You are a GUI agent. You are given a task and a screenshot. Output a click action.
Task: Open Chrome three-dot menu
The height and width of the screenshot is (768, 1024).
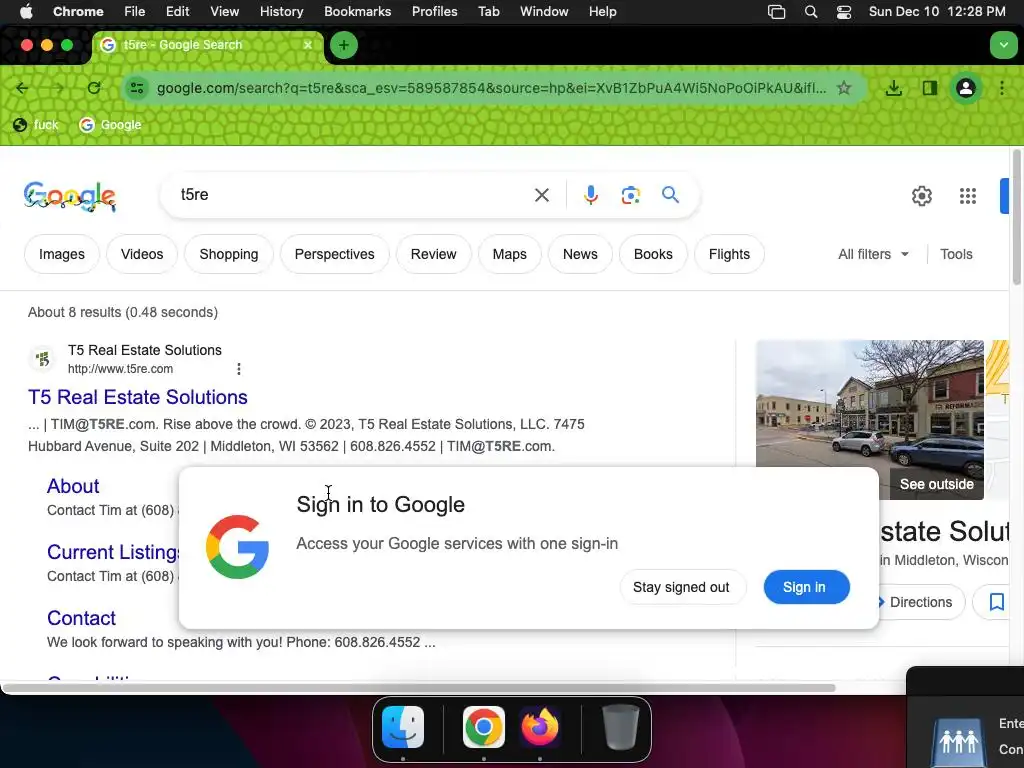tap(1002, 88)
